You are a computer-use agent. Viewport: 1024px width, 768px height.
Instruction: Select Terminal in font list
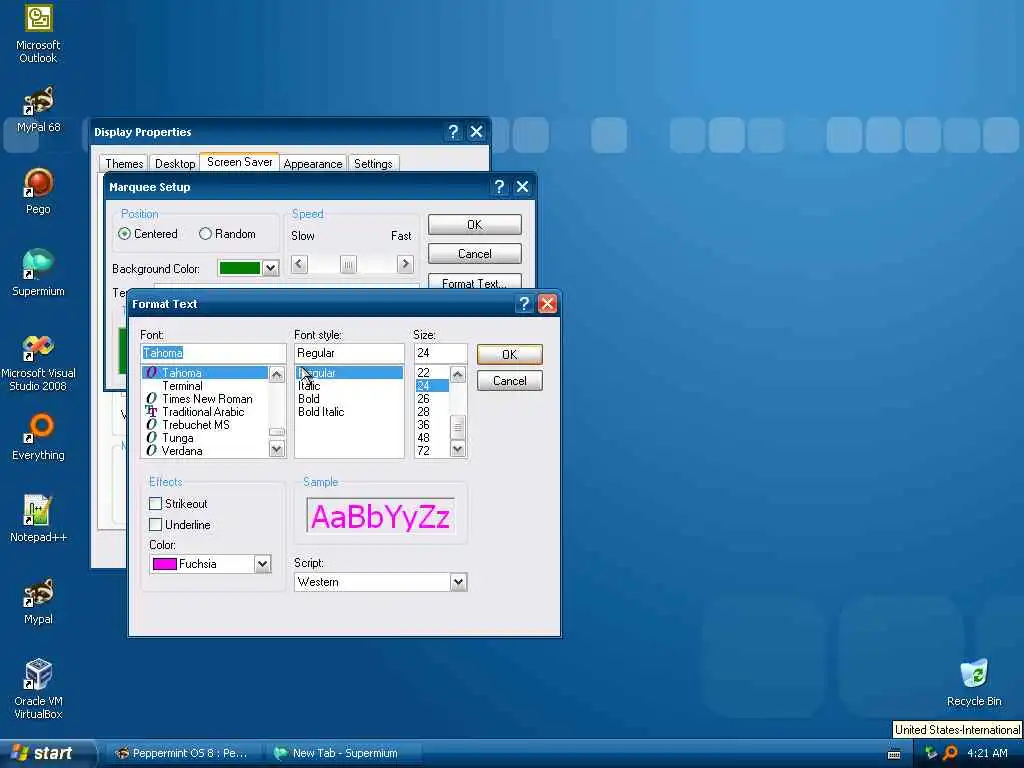click(x=182, y=386)
